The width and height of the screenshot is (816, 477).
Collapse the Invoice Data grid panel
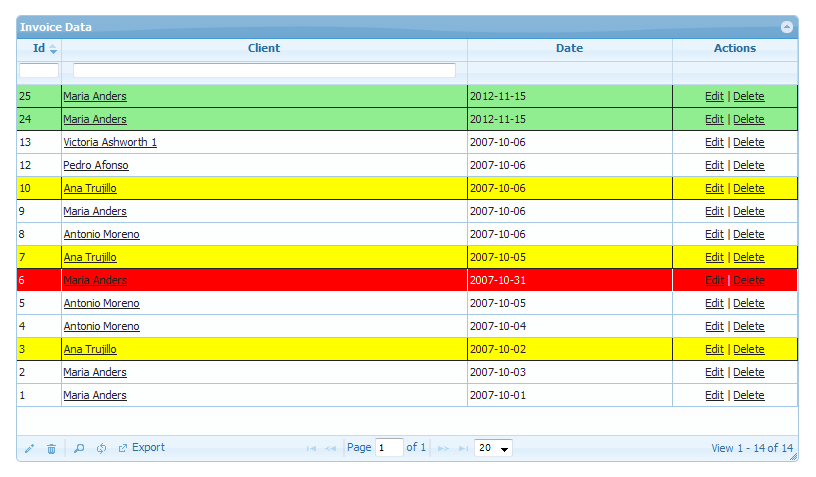(787, 27)
